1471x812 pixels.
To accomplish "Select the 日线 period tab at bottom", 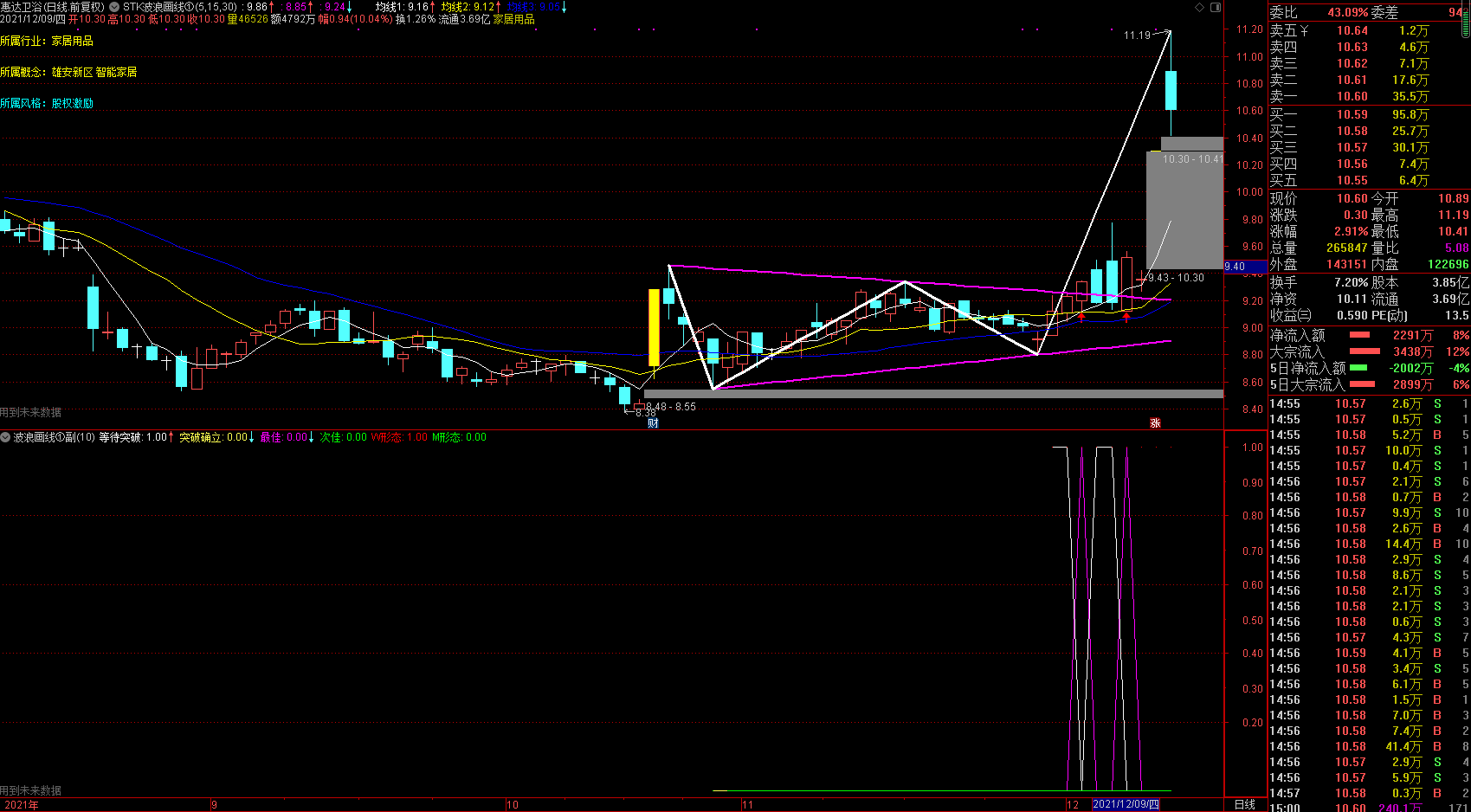I will [1245, 804].
